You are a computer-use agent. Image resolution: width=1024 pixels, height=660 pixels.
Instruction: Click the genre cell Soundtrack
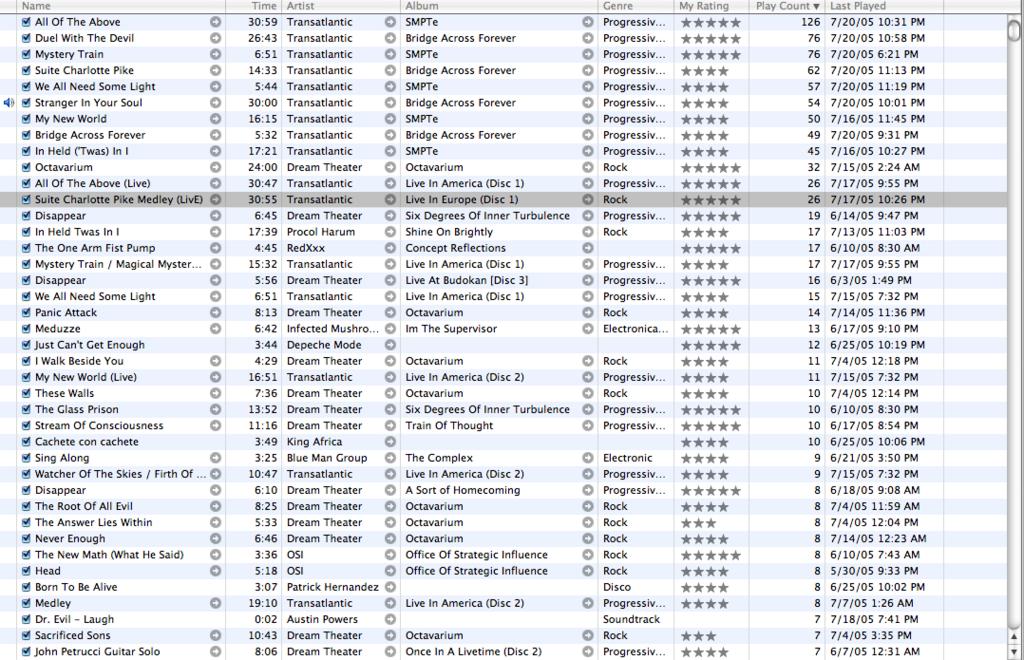632,620
